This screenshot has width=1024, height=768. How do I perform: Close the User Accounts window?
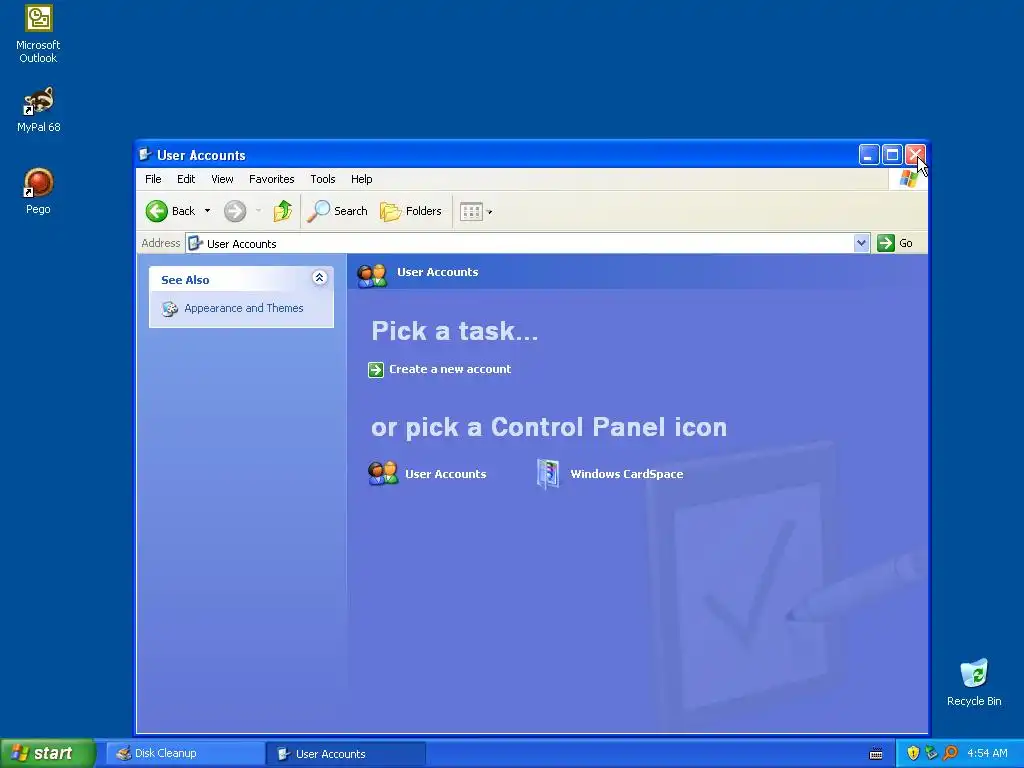point(915,155)
